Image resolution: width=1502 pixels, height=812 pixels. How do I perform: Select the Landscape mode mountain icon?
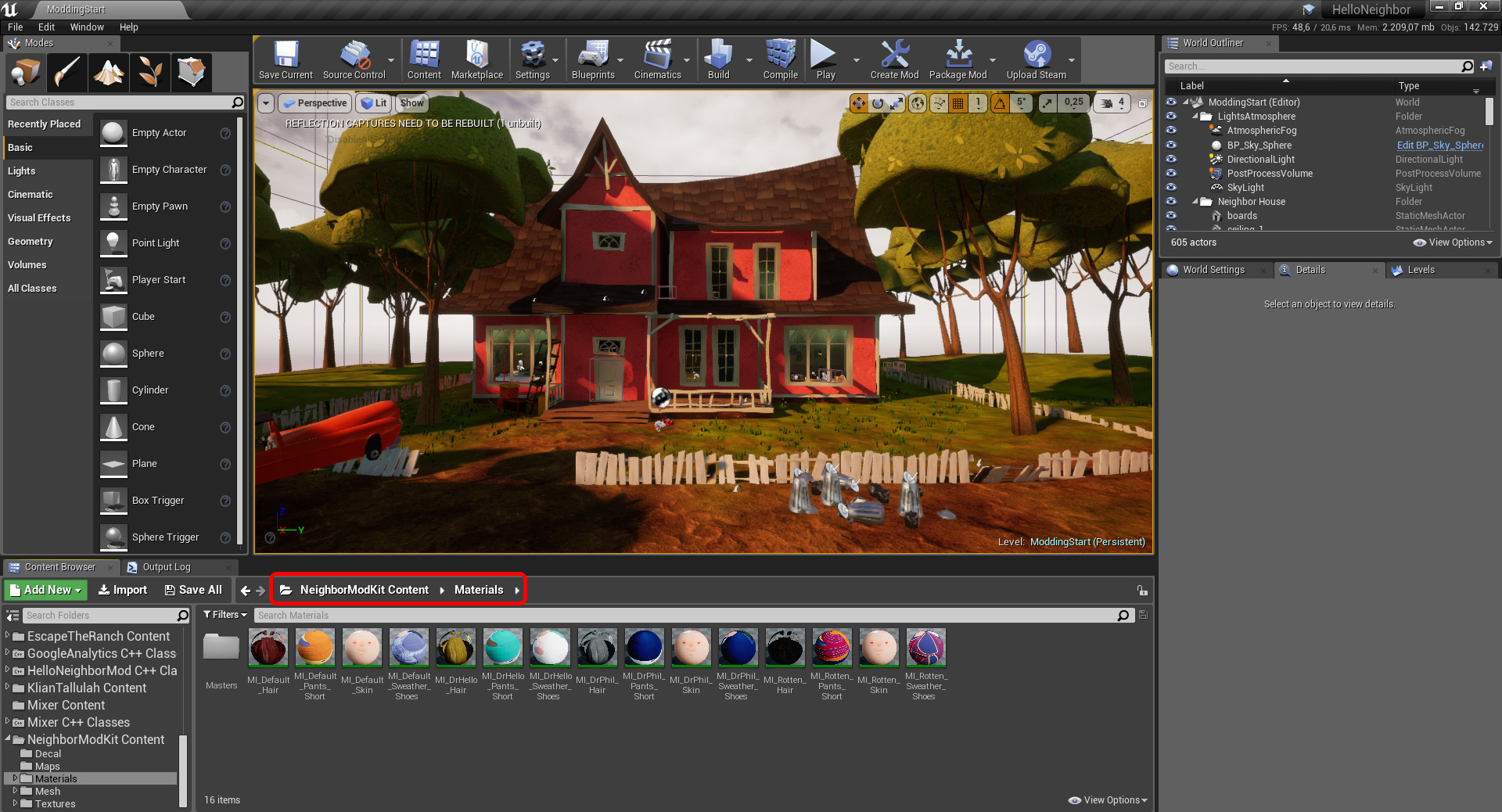[x=109, y=72]
